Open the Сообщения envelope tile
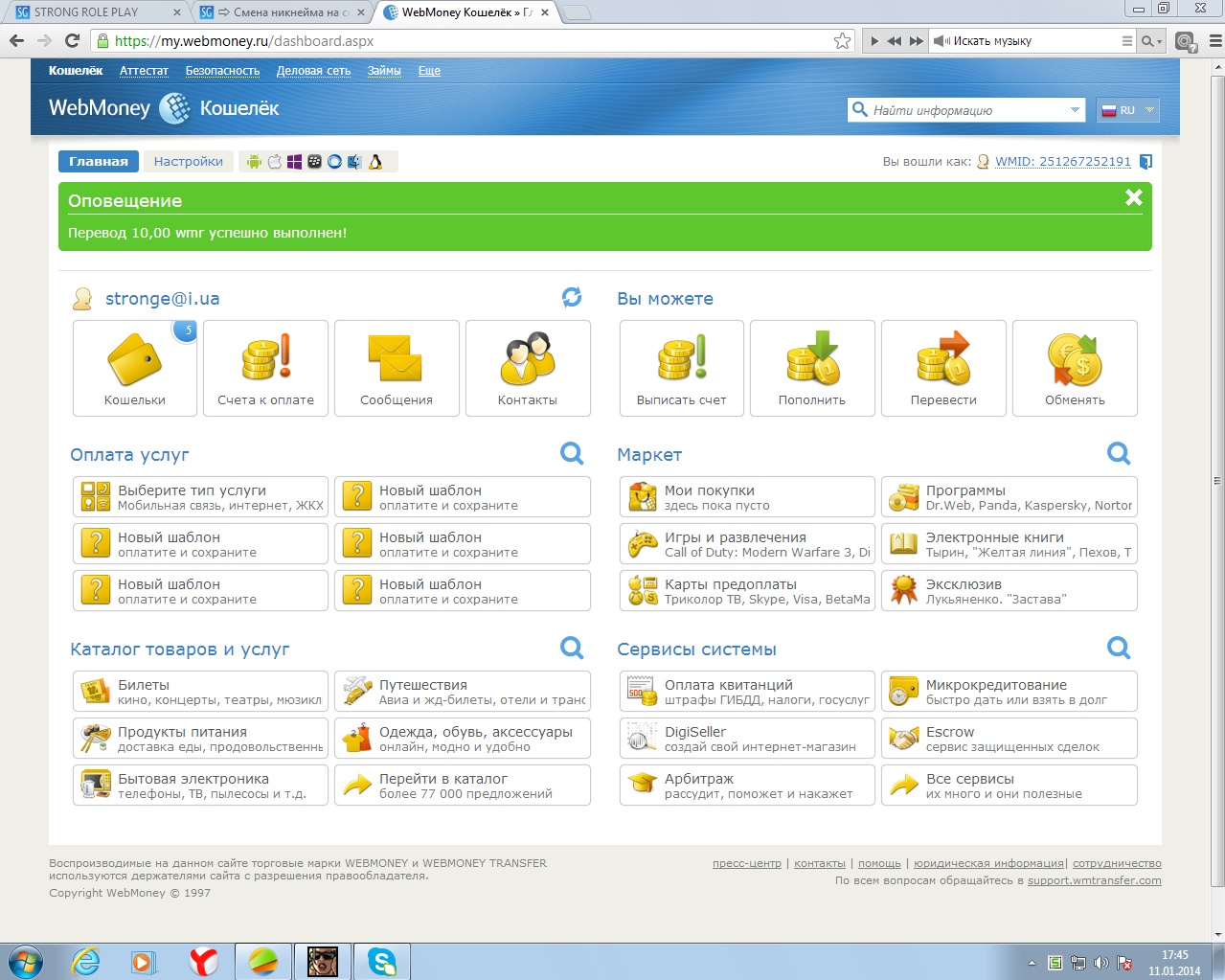Image resolution: width=1225 pixels, height=980 pixels. [397, 369]
